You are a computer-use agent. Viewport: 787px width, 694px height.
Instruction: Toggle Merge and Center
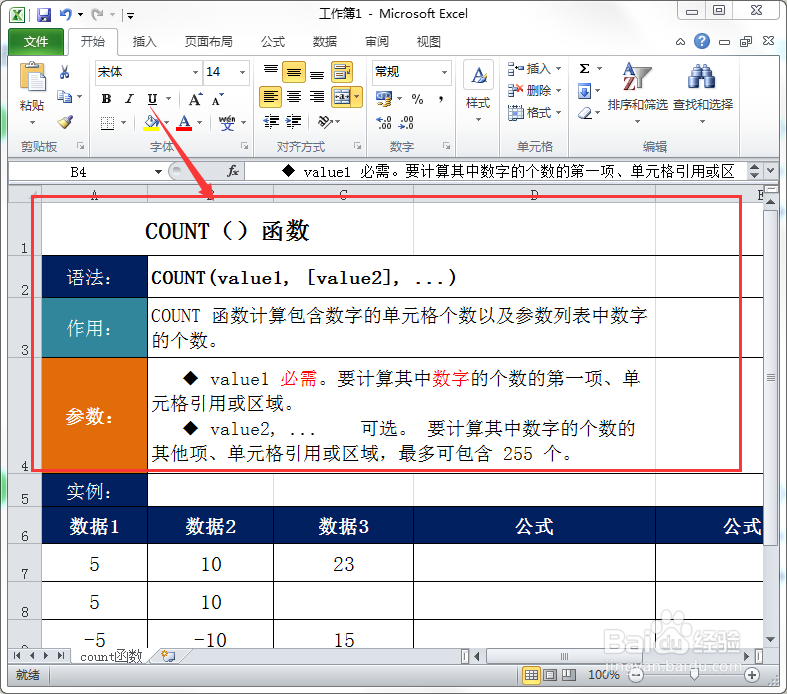pos(342,97)
